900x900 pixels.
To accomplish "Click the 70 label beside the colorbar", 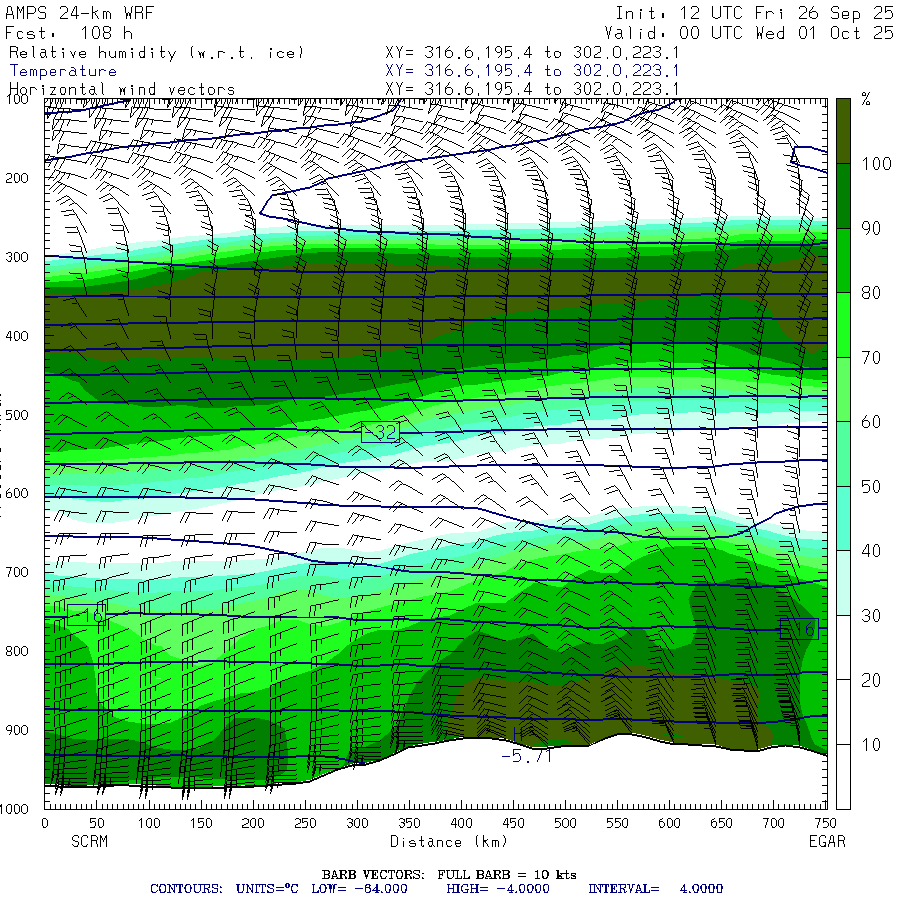I will 871,358.
